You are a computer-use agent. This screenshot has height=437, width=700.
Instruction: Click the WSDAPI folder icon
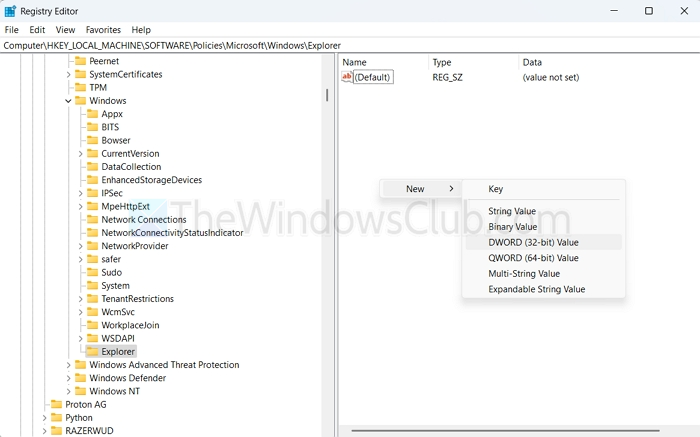click(x=92, y=338)
